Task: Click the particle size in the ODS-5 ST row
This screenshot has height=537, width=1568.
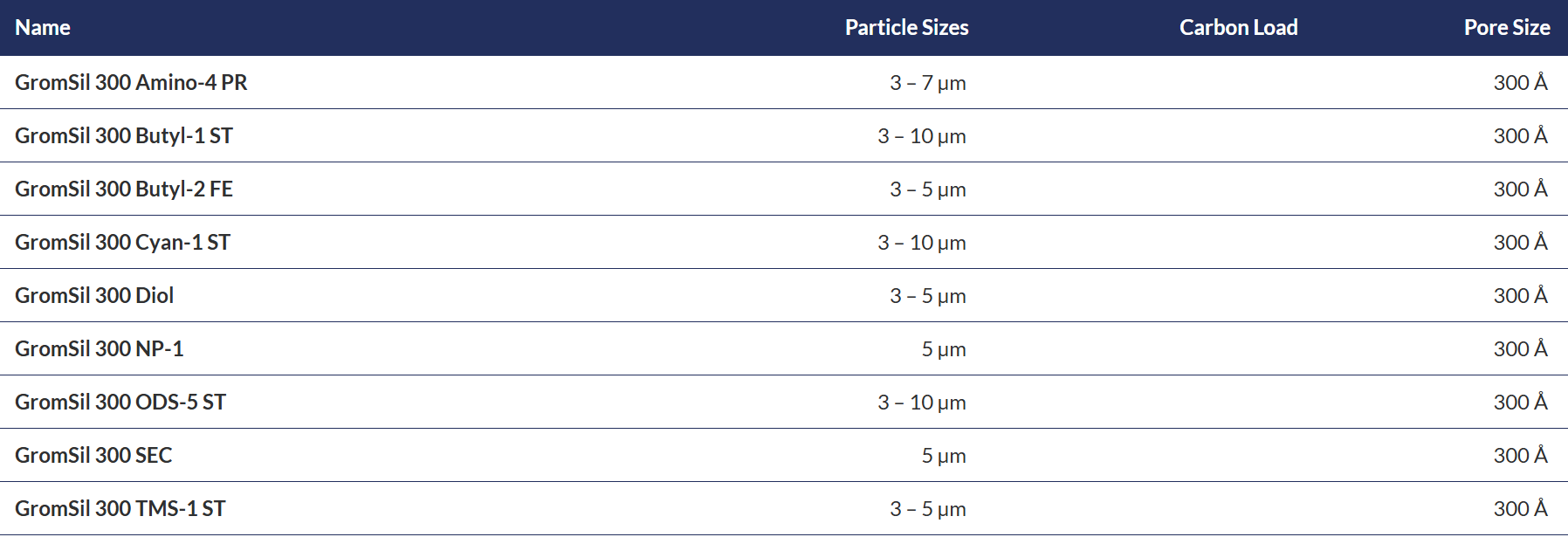Action: tap(922, 403)
